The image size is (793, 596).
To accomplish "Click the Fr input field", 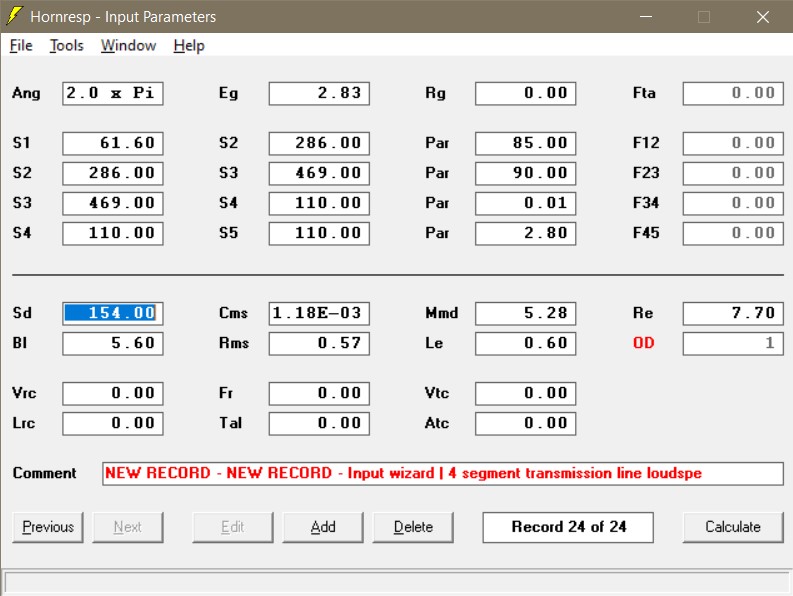I will point(319,394).
